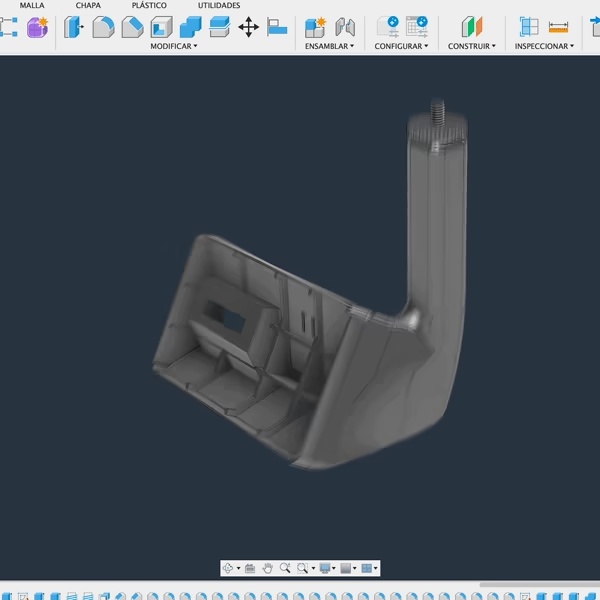Expand the ENSAMBLAR dropdown menu
600x600 pixels.
tap(329, 46)
